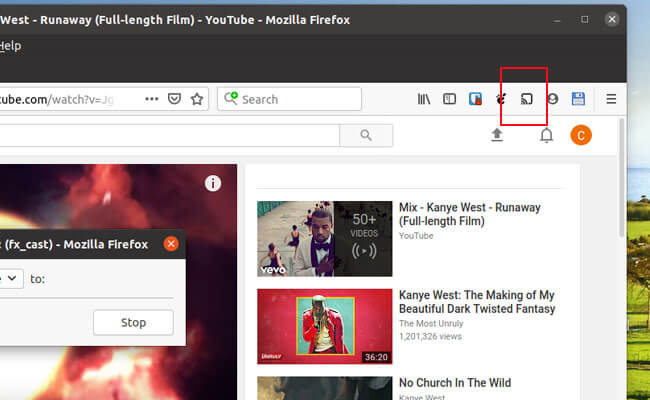Click the Stop button in fx_cast
The height and width of the screenshot is (400, 650).
(x=133, y=322)
